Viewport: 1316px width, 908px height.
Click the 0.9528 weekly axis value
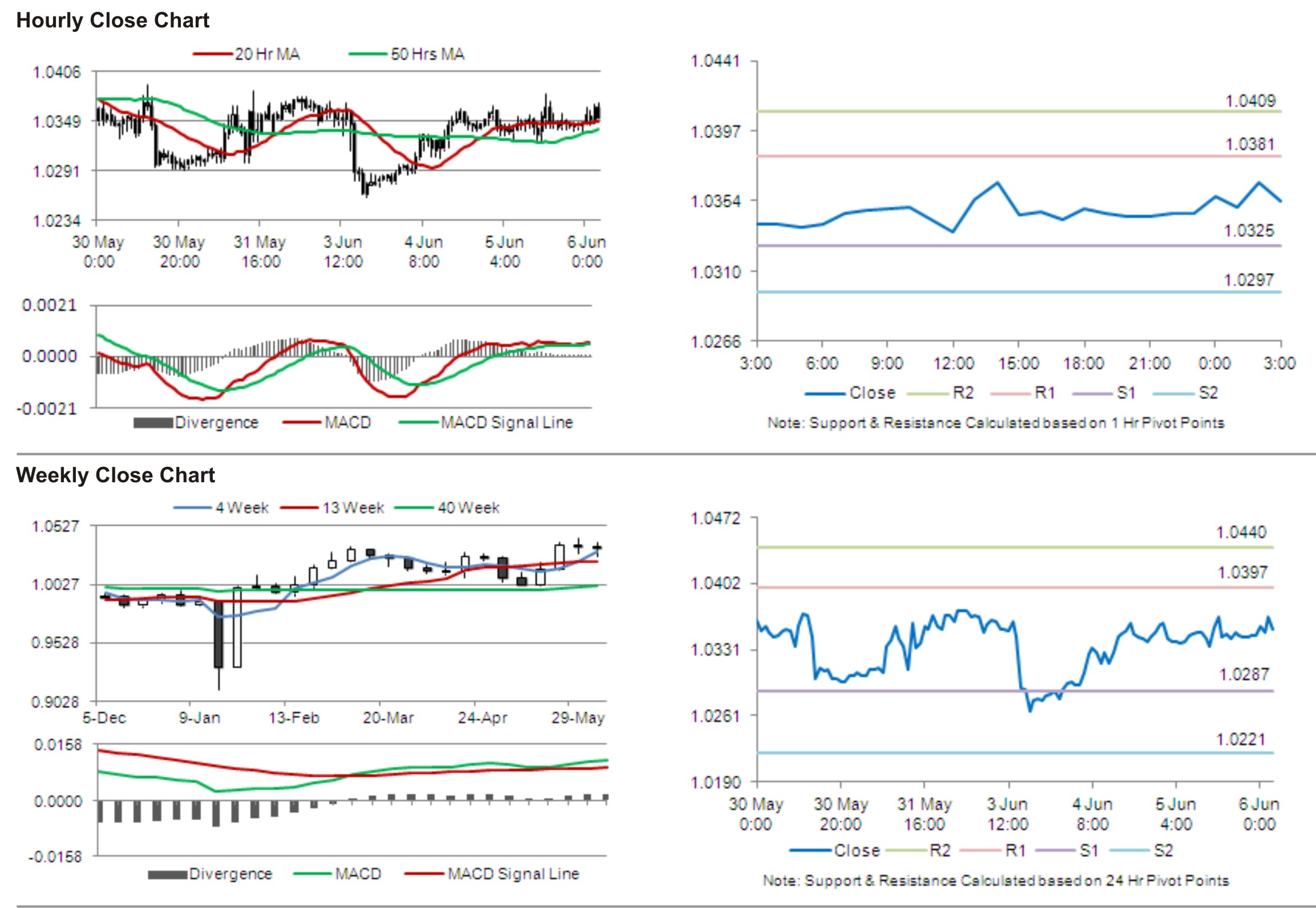55,643
